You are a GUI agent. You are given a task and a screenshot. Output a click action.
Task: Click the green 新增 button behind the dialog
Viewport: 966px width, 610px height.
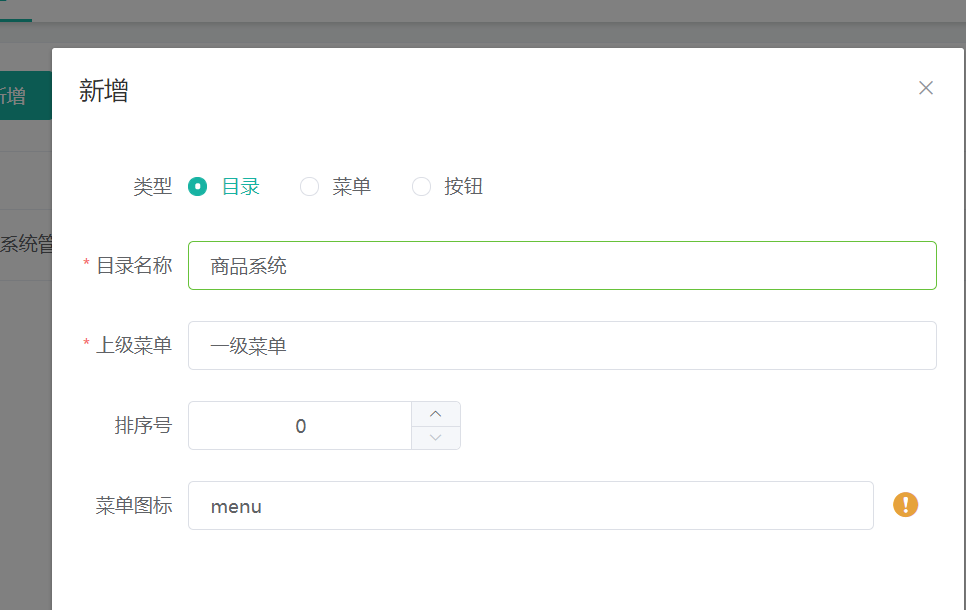[x=25, y=96]
